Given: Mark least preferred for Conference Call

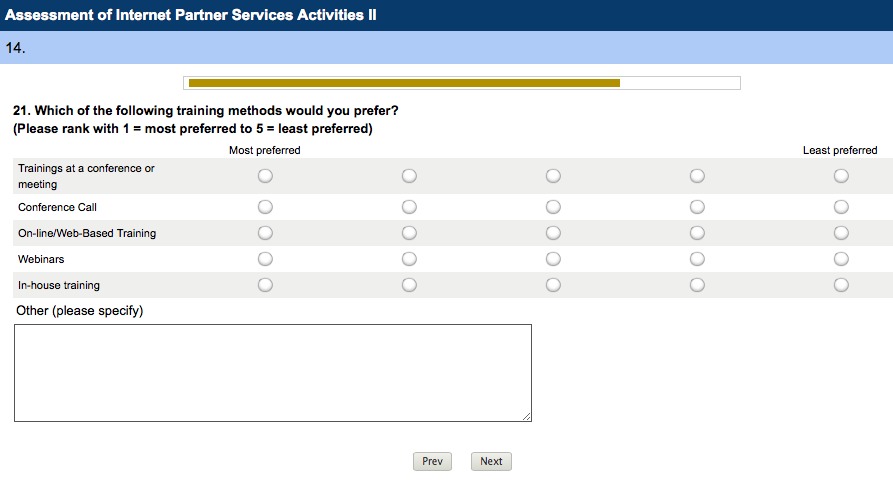Looking at the screenshot, I should 841,207.
